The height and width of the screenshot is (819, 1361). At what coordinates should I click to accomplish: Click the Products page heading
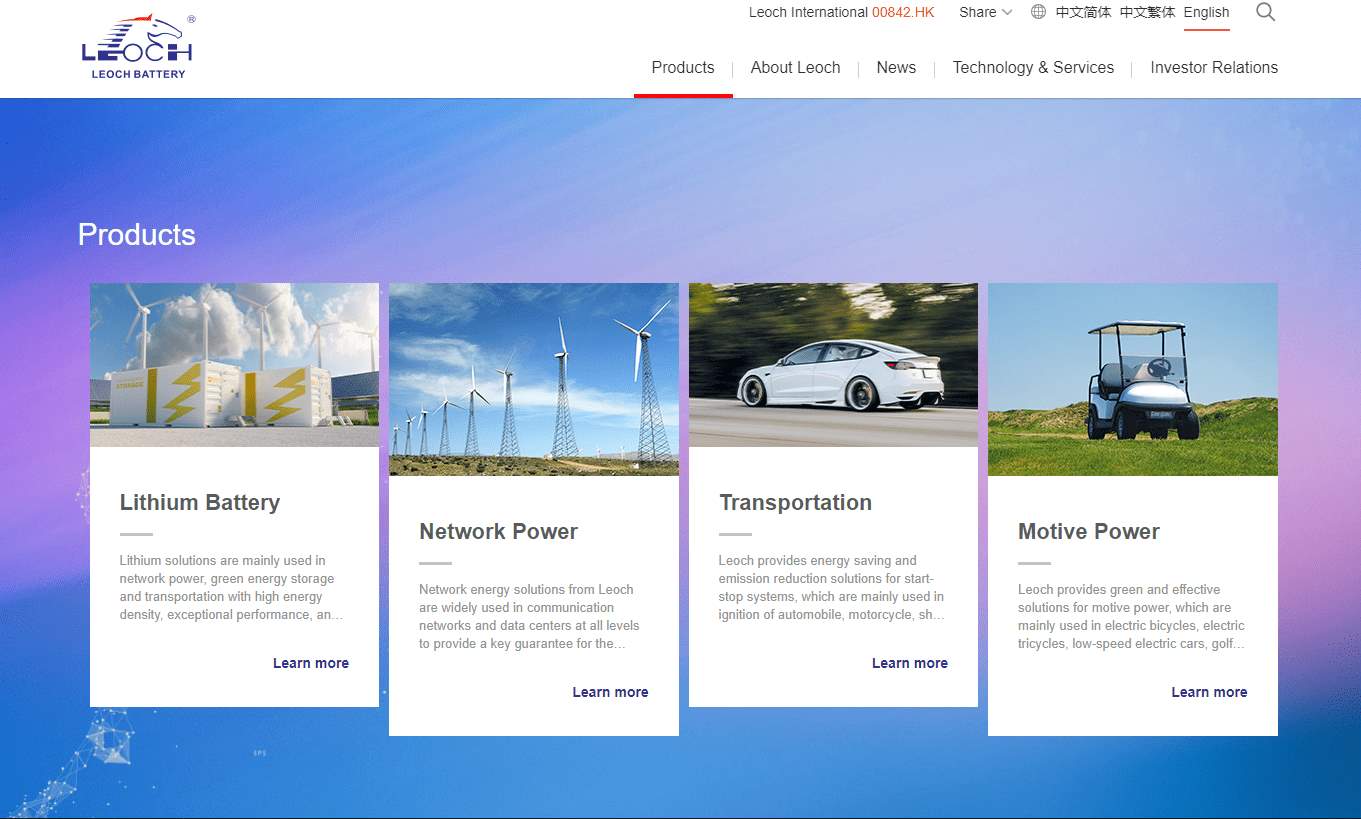[137, 235]
